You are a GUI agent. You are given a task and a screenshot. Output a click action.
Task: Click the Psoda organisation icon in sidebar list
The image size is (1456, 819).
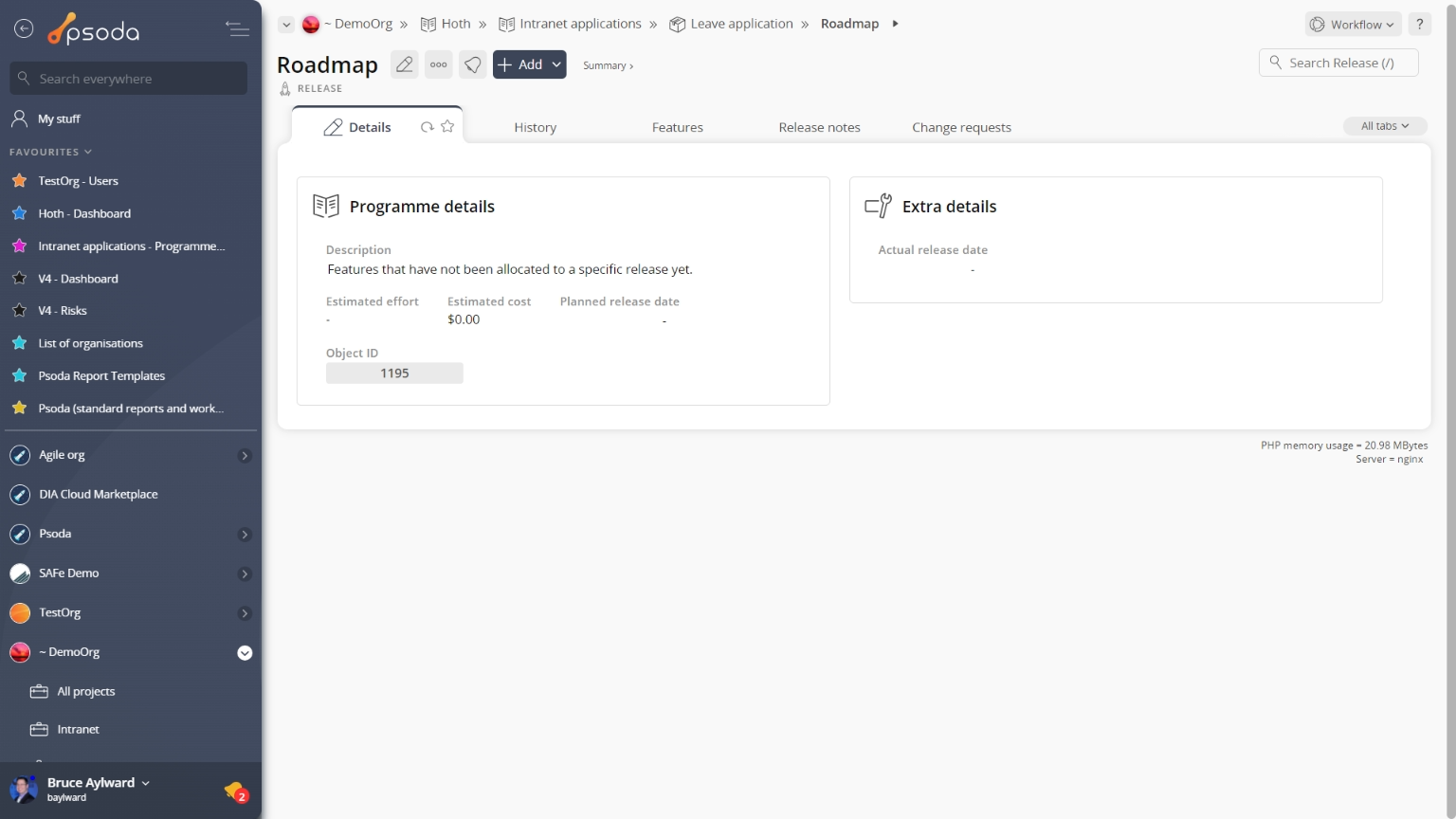click(x=20, y=535)
